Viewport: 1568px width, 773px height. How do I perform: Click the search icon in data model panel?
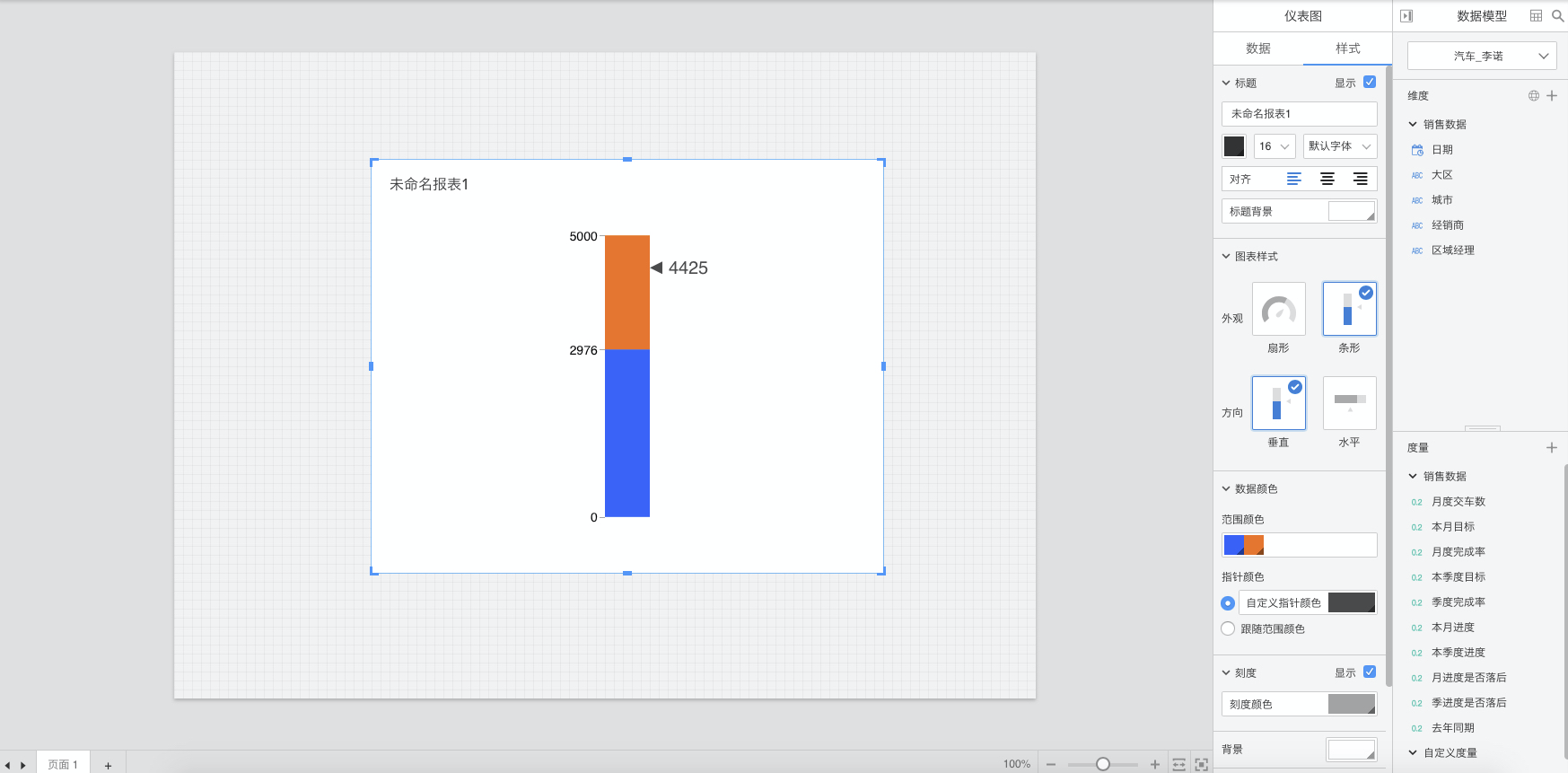(x=1557, y=16)
